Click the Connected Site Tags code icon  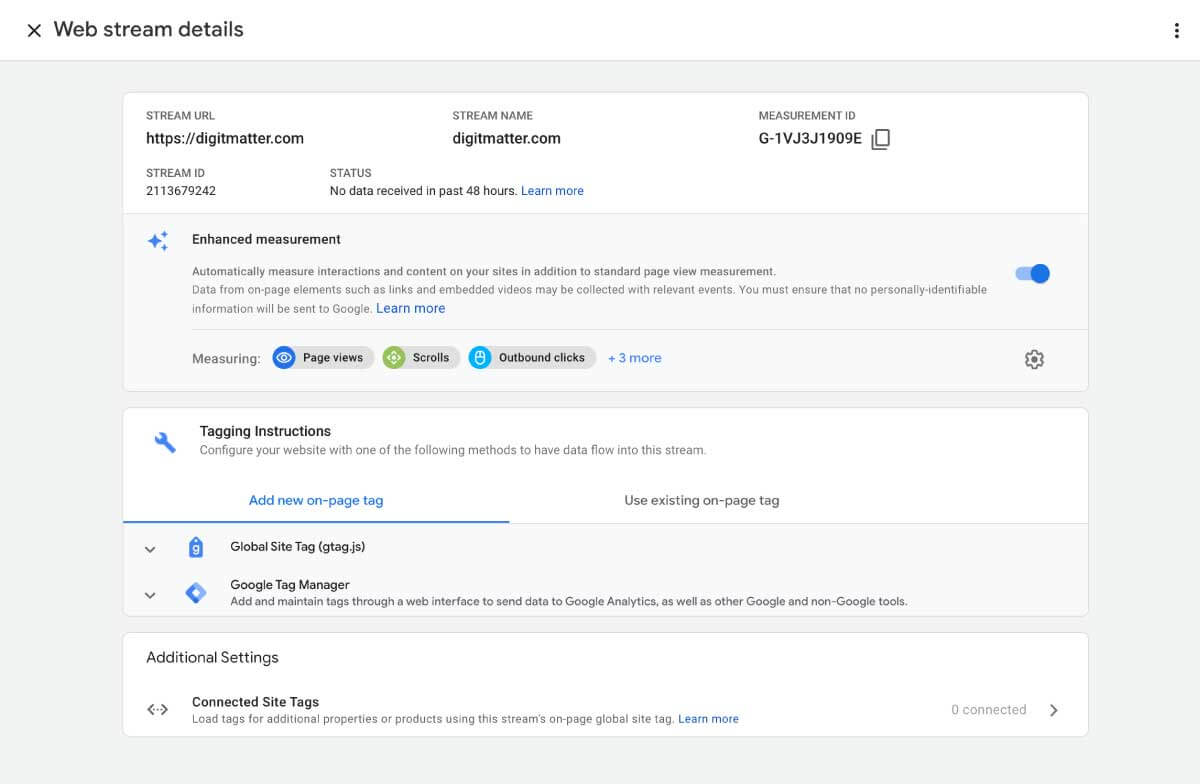point(157,709)
